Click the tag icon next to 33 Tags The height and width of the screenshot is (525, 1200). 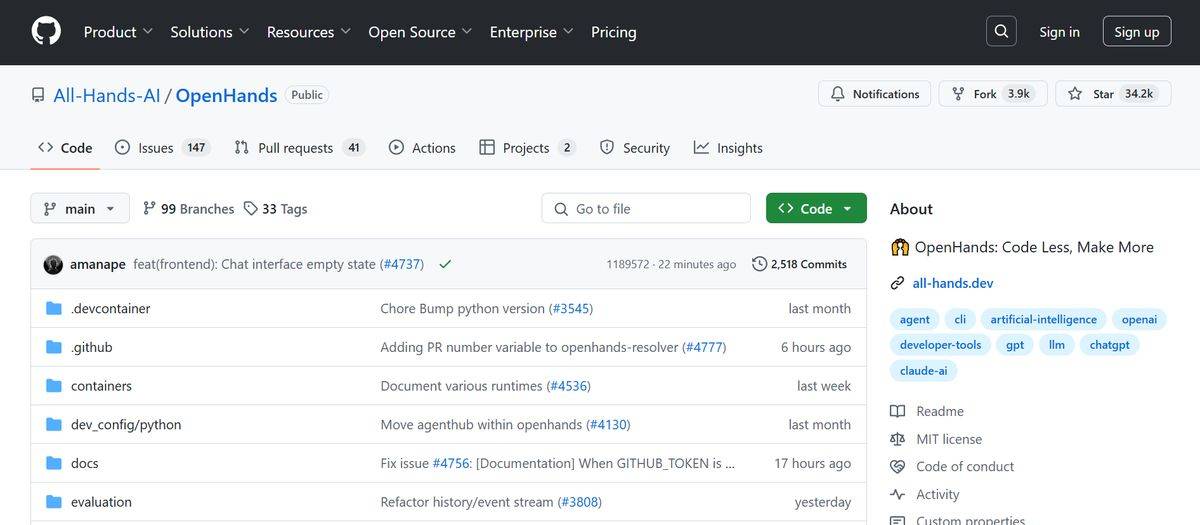click(x=250, y=208)
